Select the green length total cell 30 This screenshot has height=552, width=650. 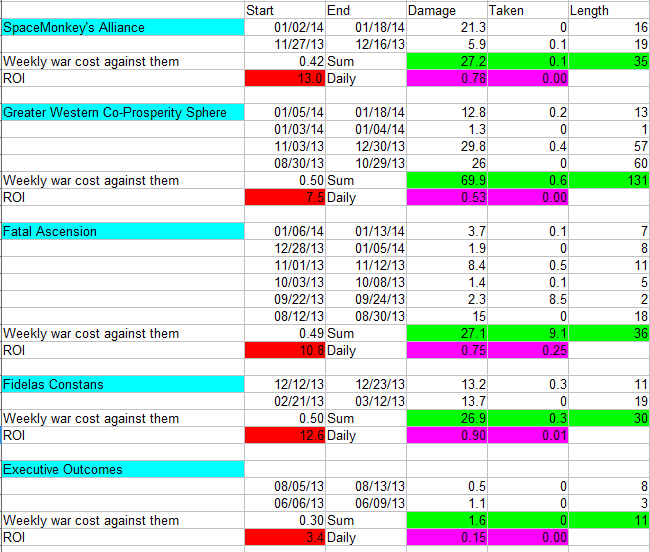609,418
